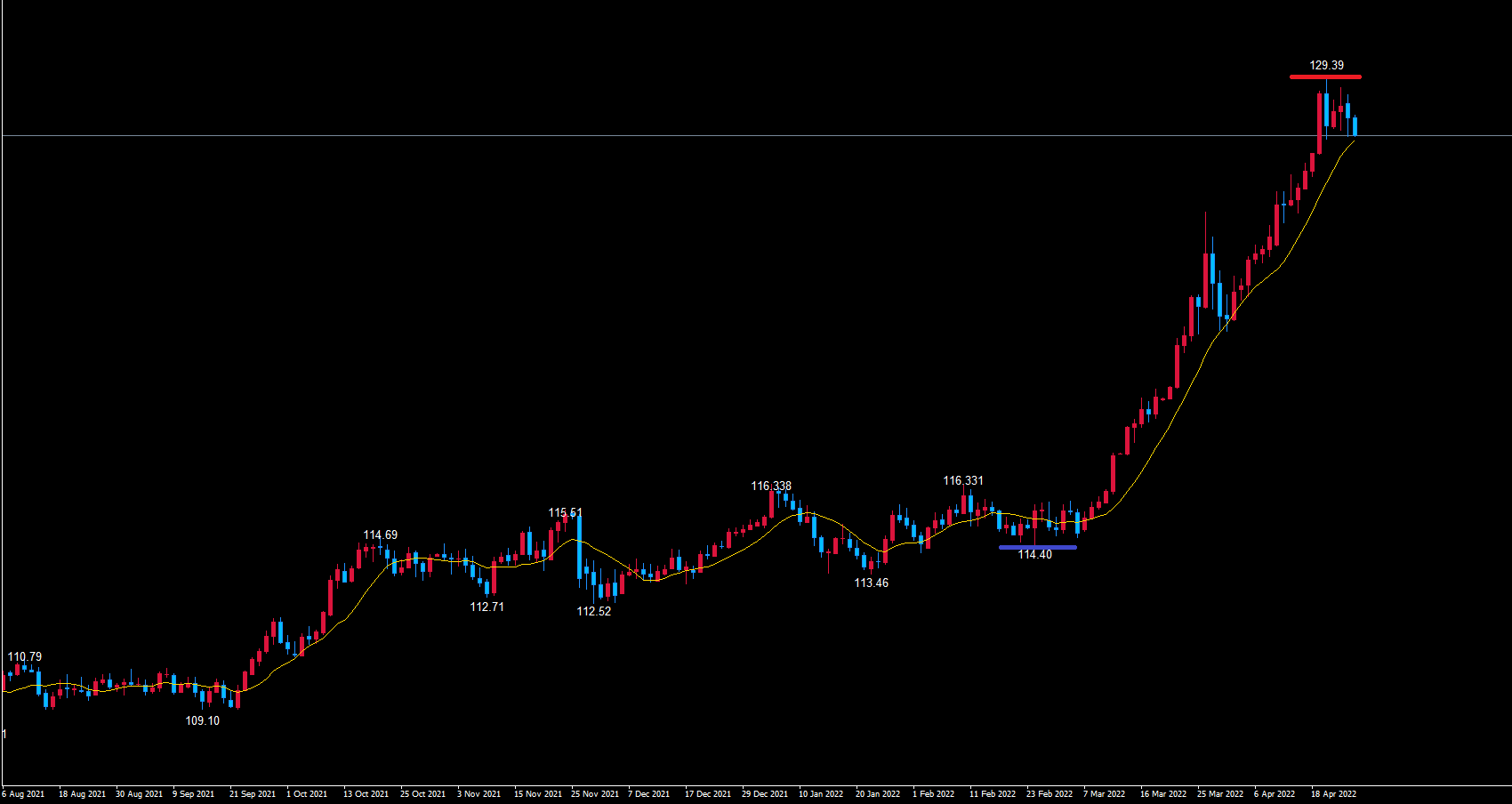The height and width of the screenshot is (804, 1512).
Task: Click 29 Dec 2021 on the time axis
Action: (x=764, y=793)
